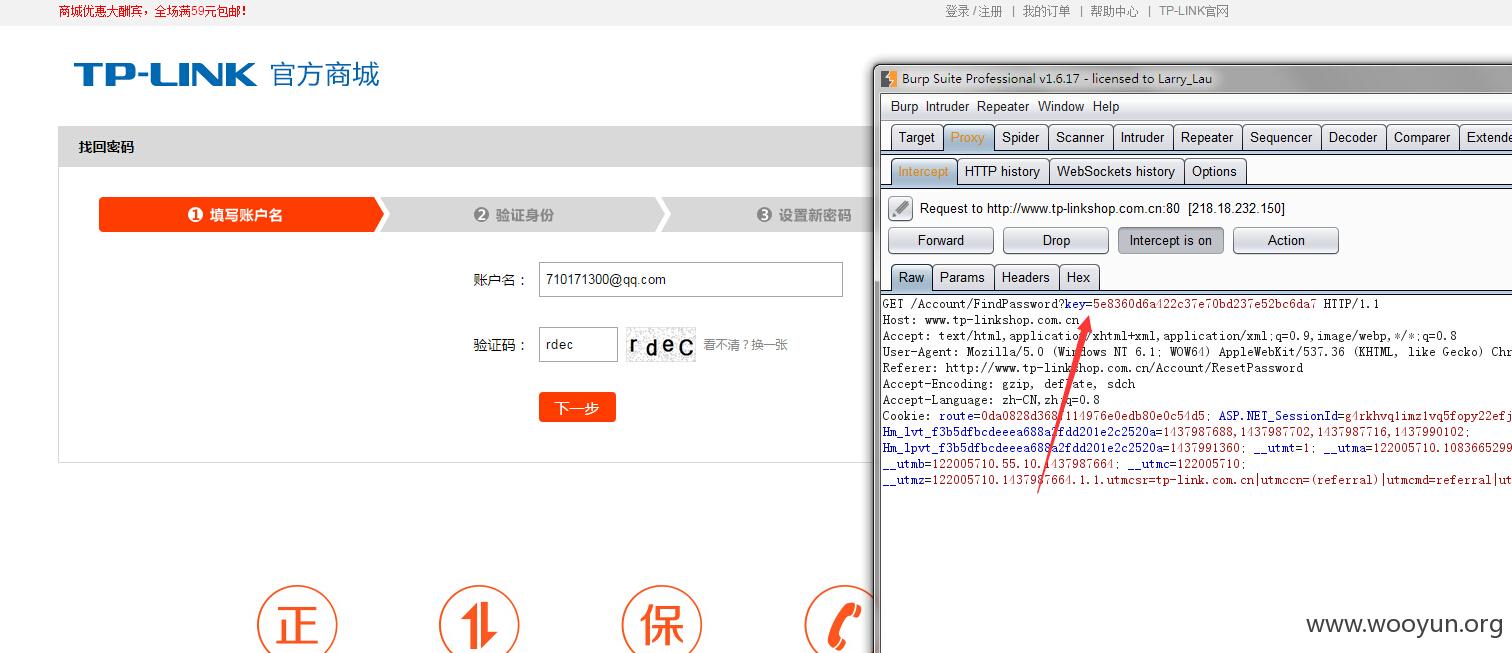The image size is (1512, 653).
Task: Click the Forward button
Action: pyautogui.click(x=941, y=241)
